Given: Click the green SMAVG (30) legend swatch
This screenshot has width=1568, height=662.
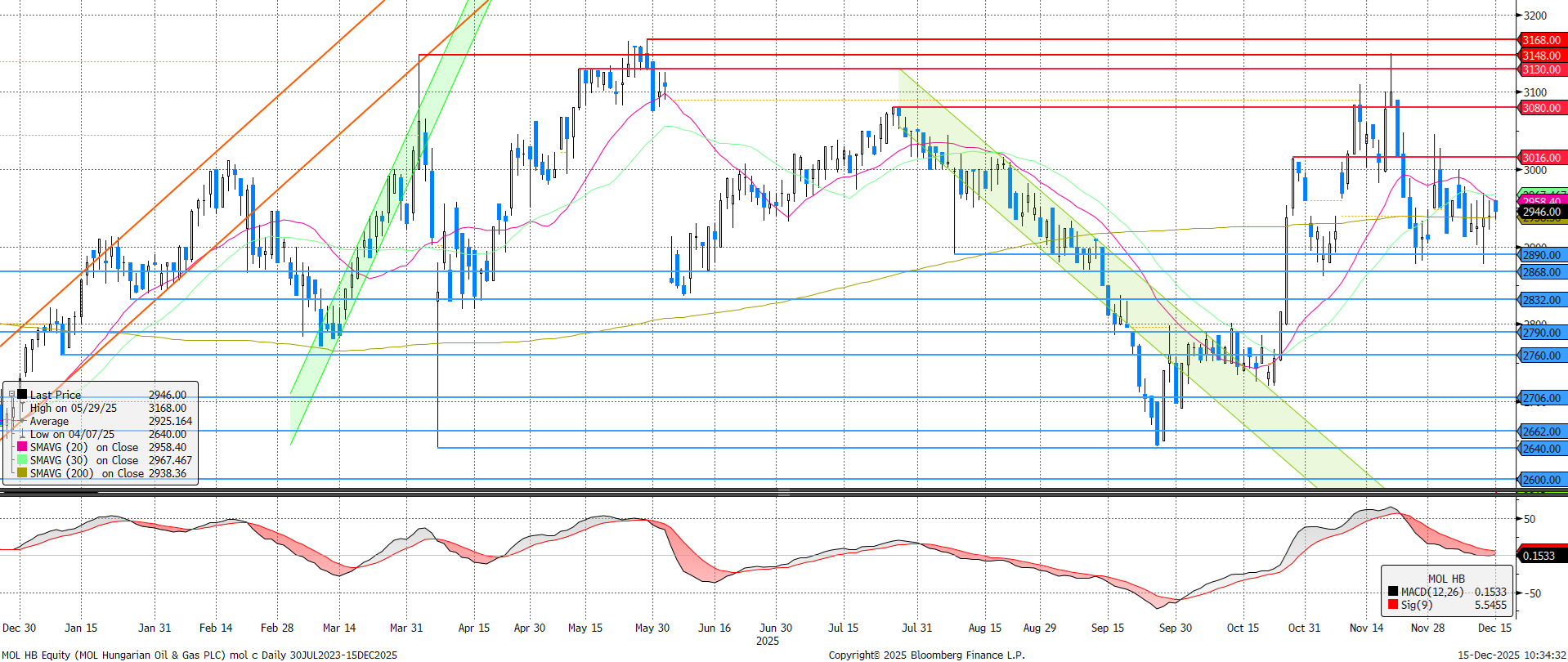Looking at the screenshot, I should pos(22,460).
